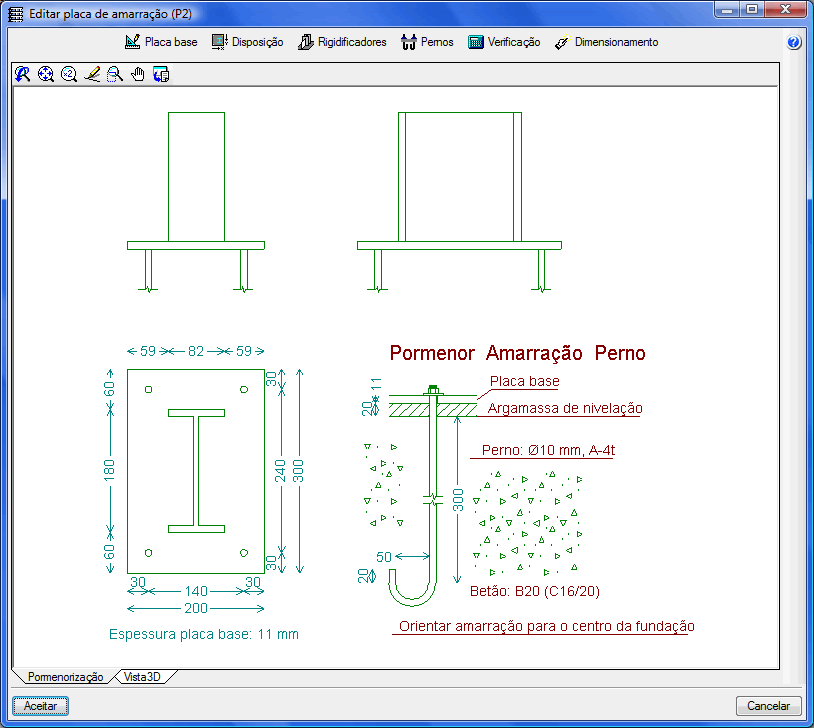Click the anchor bolt hook in detail

click(x=413, y=589)
